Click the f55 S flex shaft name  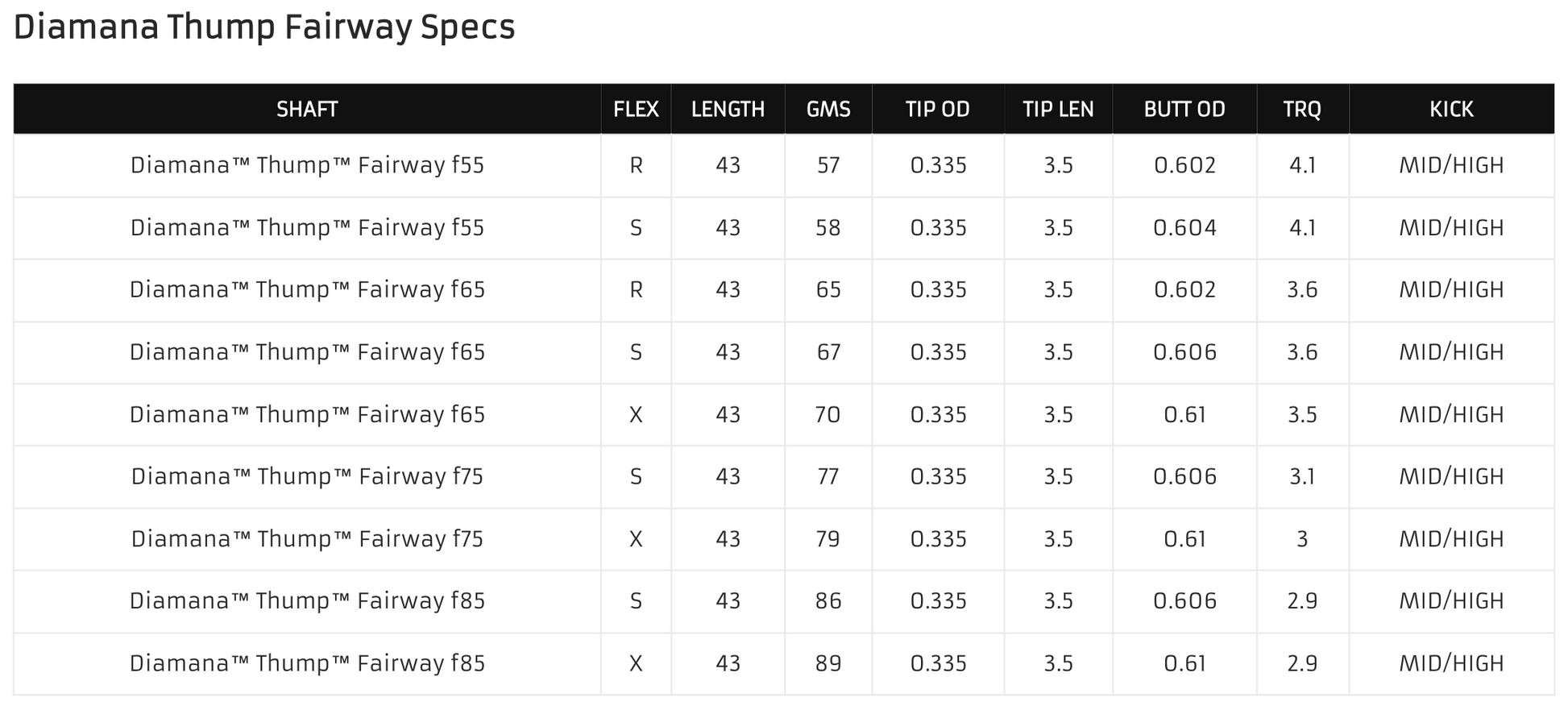(307, 227)
